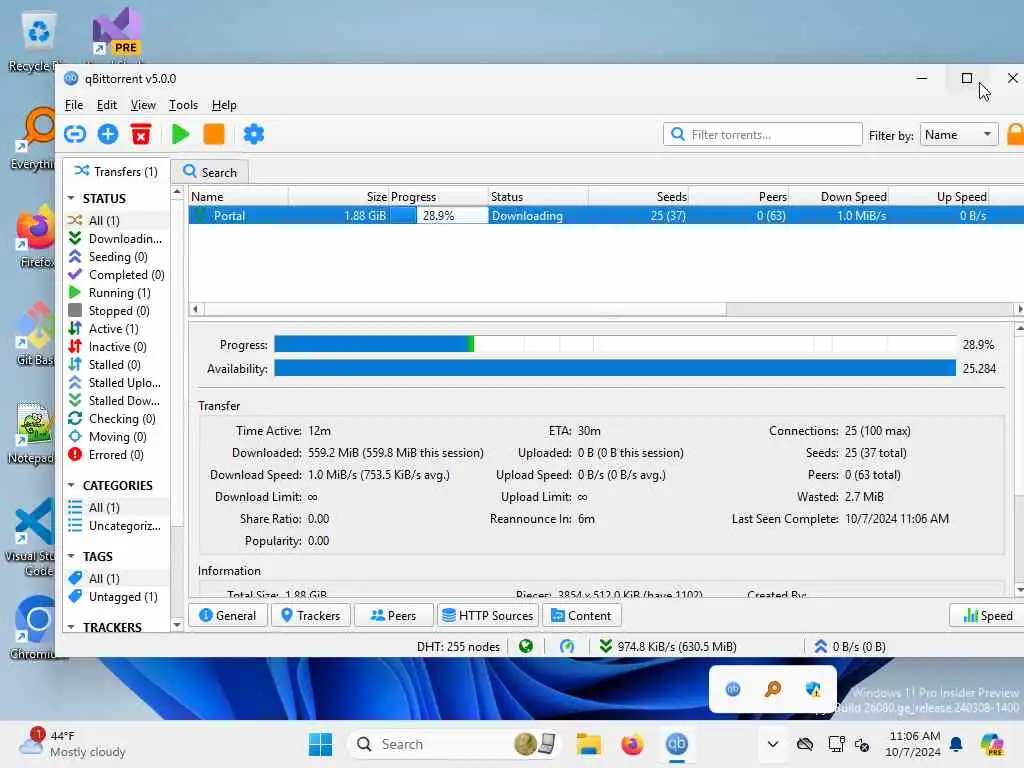Filter by Errored (0) status
The image size is (1024, 768).
(116, 455)
